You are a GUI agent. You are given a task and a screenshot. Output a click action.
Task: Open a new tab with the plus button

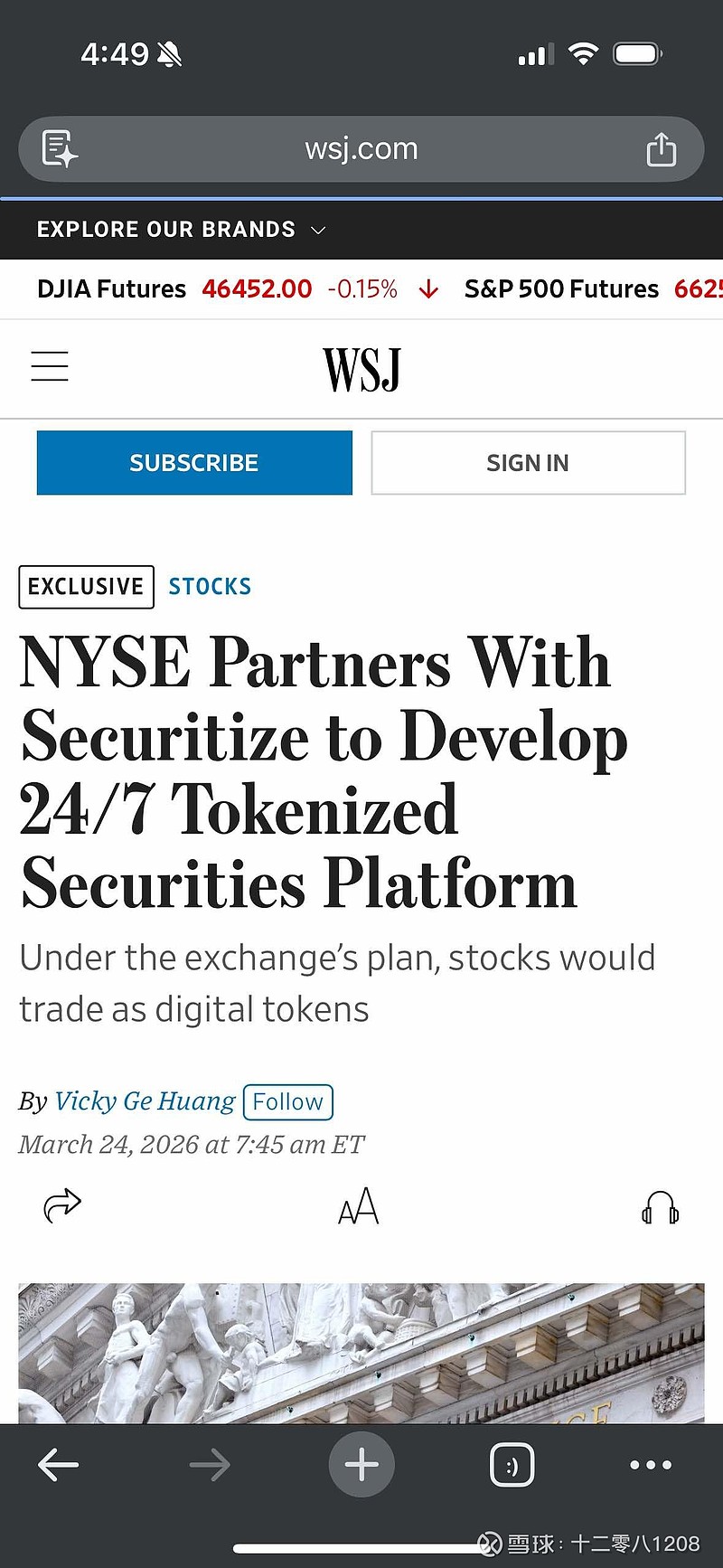(361, 1465)
